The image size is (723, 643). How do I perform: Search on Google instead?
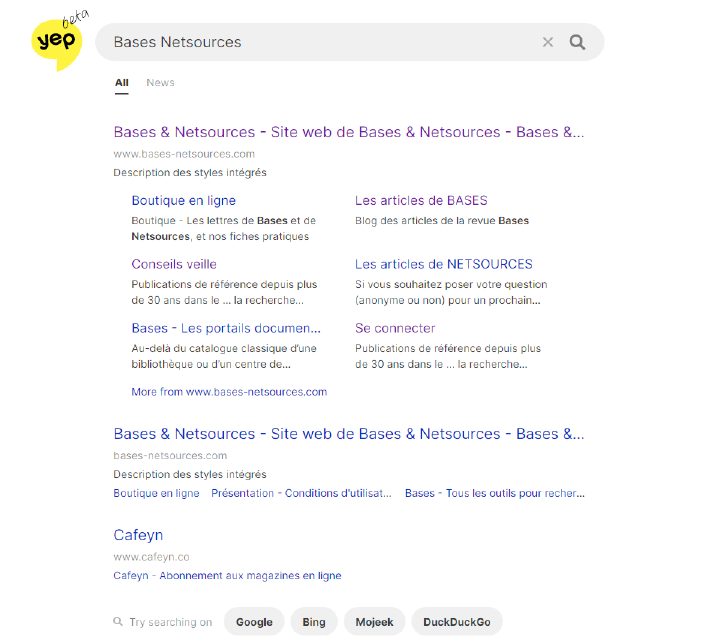[254, 622]
